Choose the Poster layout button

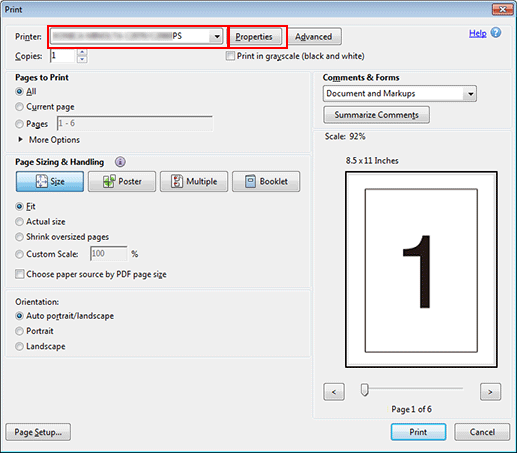[122, 181]
